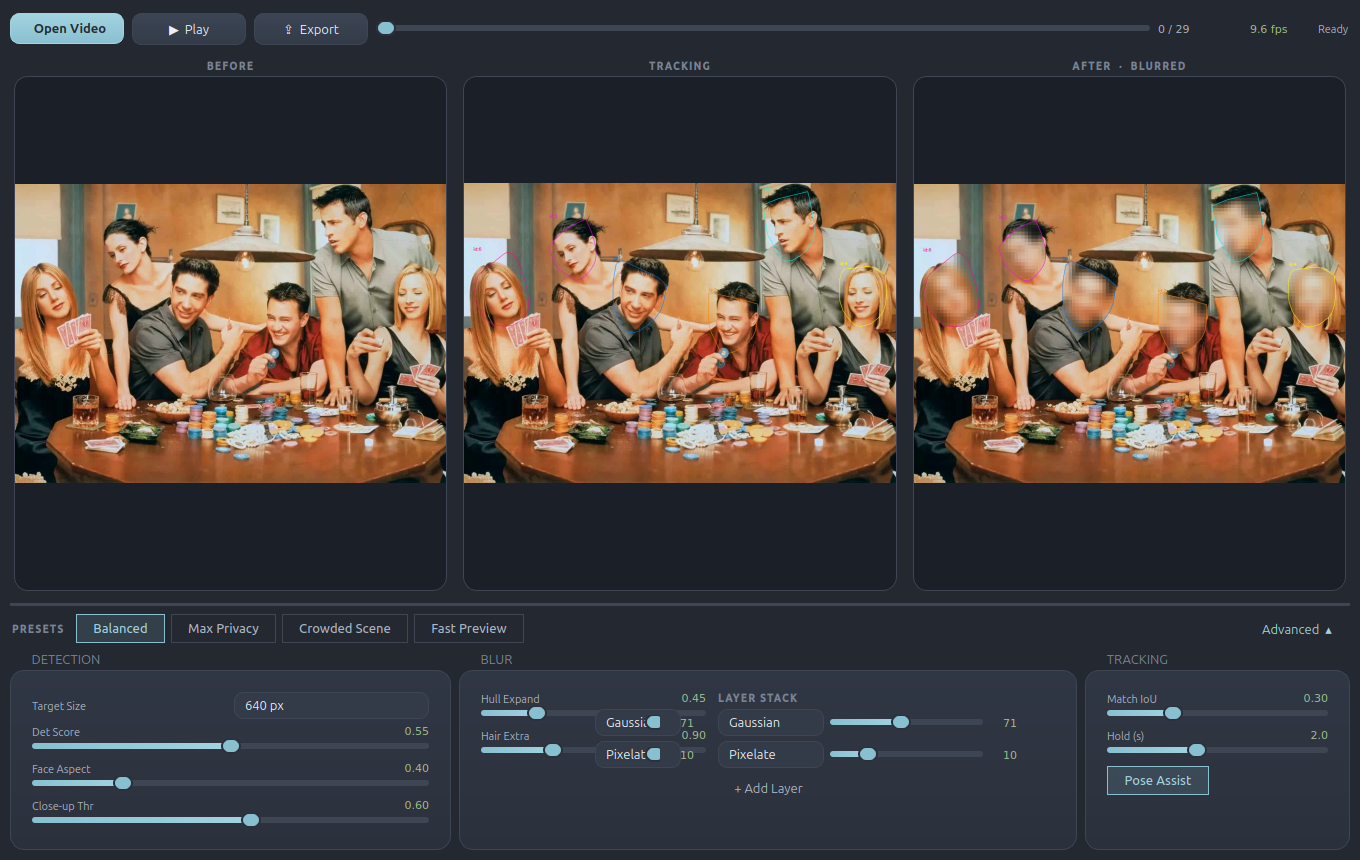Click the Layer Stack Gaussian strength slider
Image resolution: width=1360 pixels, height=860 pixels.
[906, 722]
